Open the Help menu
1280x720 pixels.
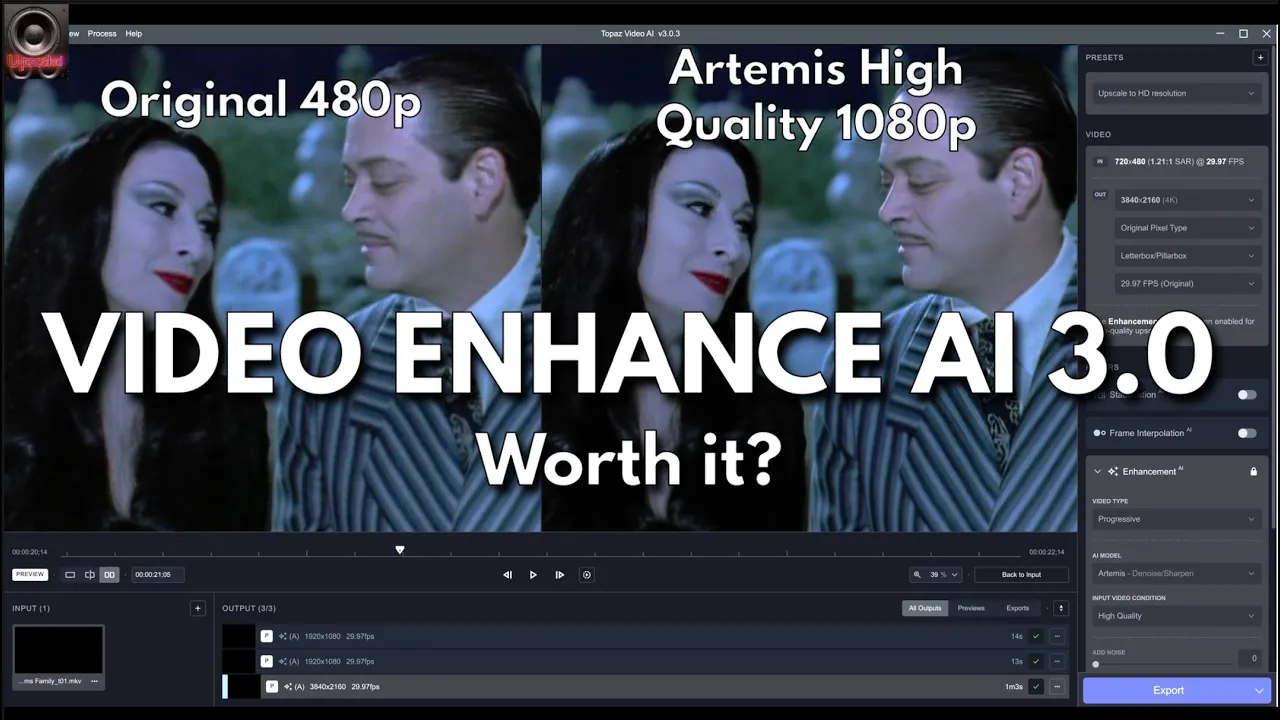click(133, 33)
